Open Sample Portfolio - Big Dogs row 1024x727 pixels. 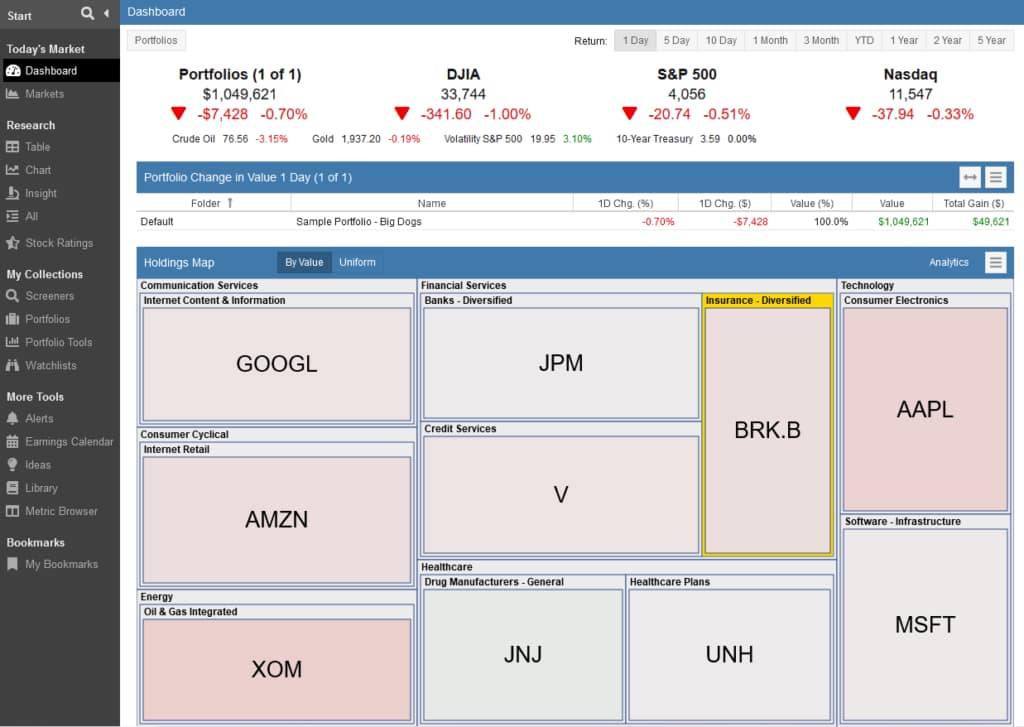click(x=575, y=221)
